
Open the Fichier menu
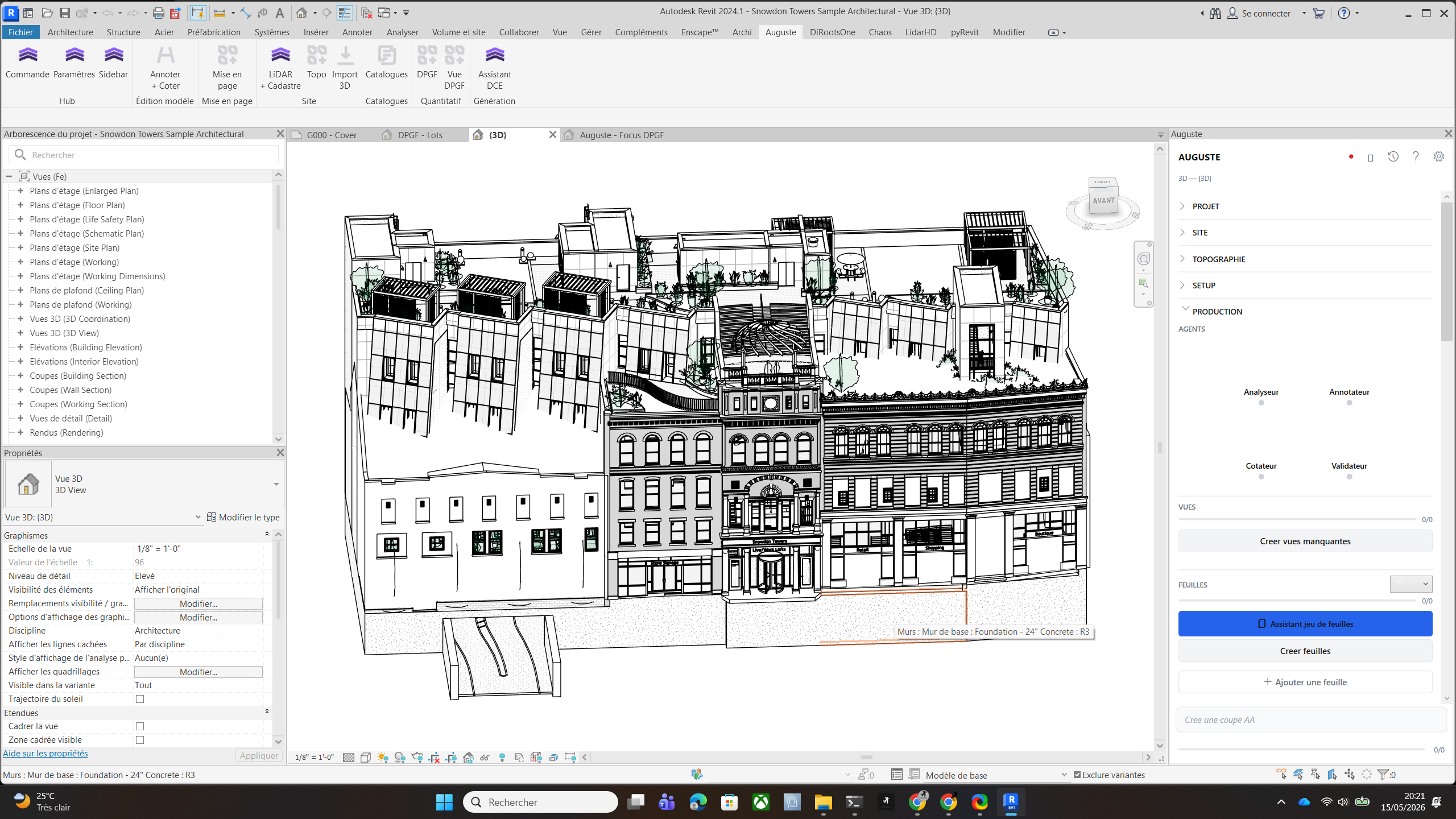[20, 32]
